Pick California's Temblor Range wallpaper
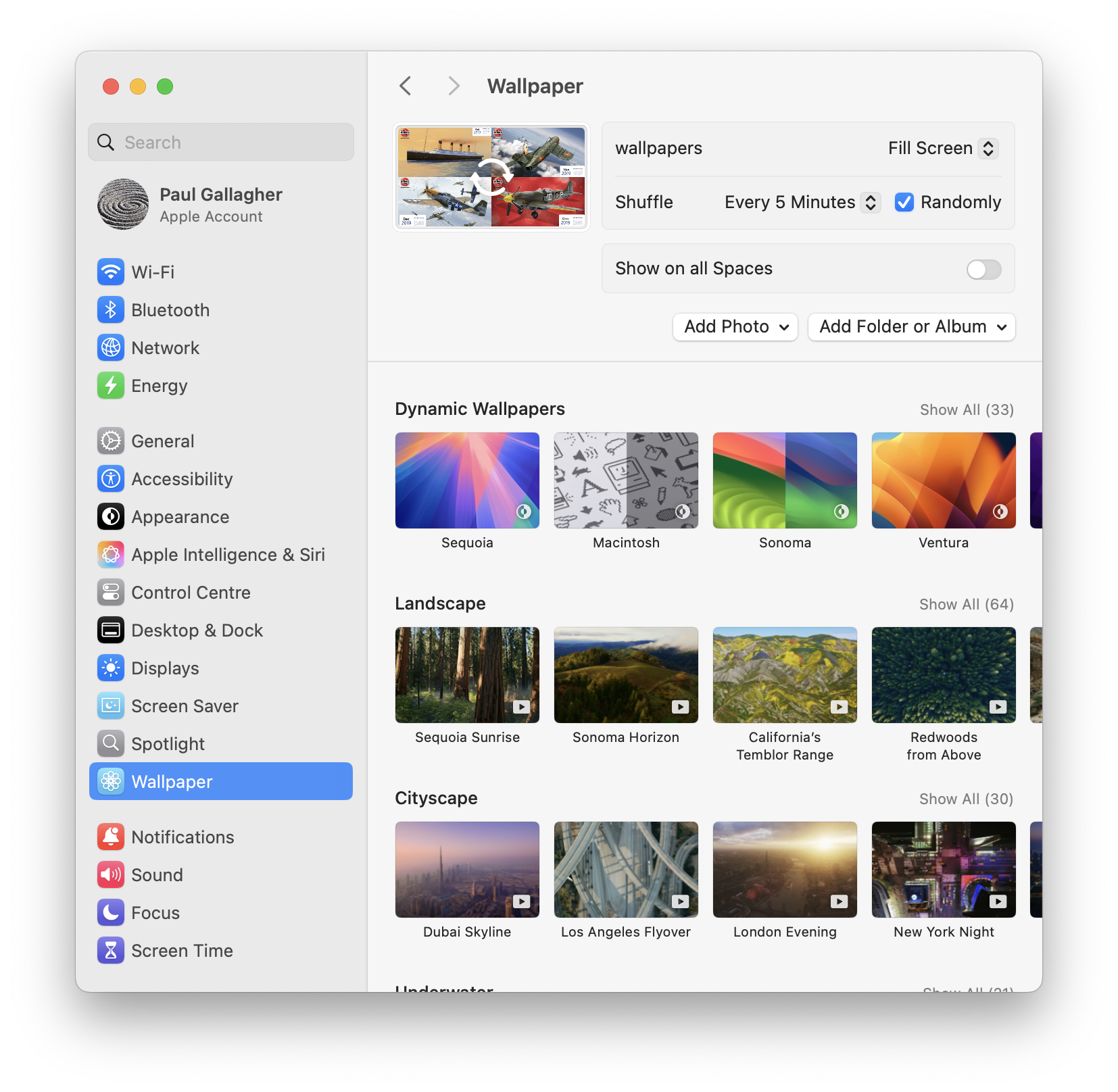Image resolution: width=1118 pixels, height=1092 pixels. tap(785, 675)
